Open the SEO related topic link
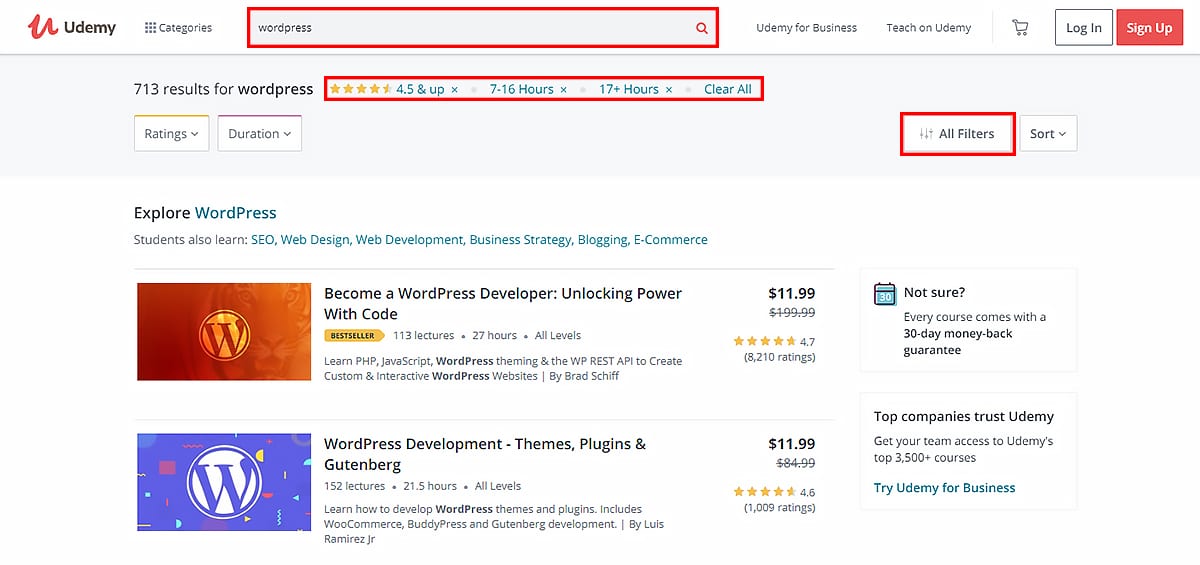The height and width of the screenshot is (565, 1200). pos(263,240)
